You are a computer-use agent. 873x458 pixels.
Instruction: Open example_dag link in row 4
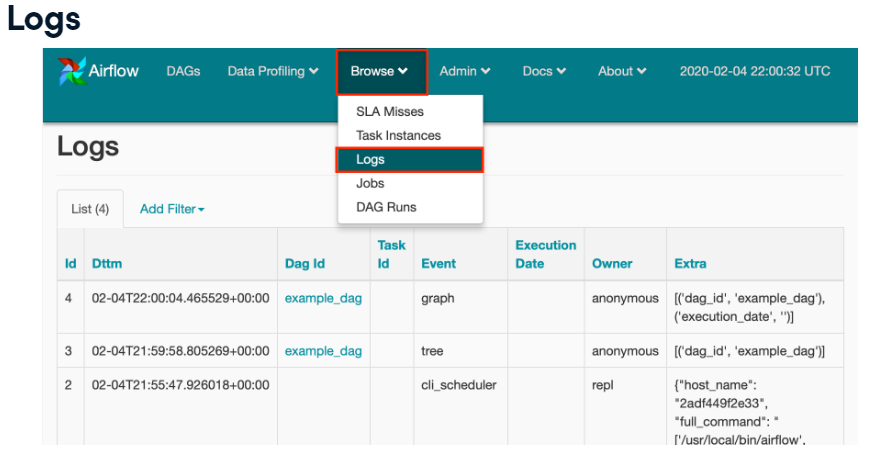pyautogui.click(x=323, y=298)
